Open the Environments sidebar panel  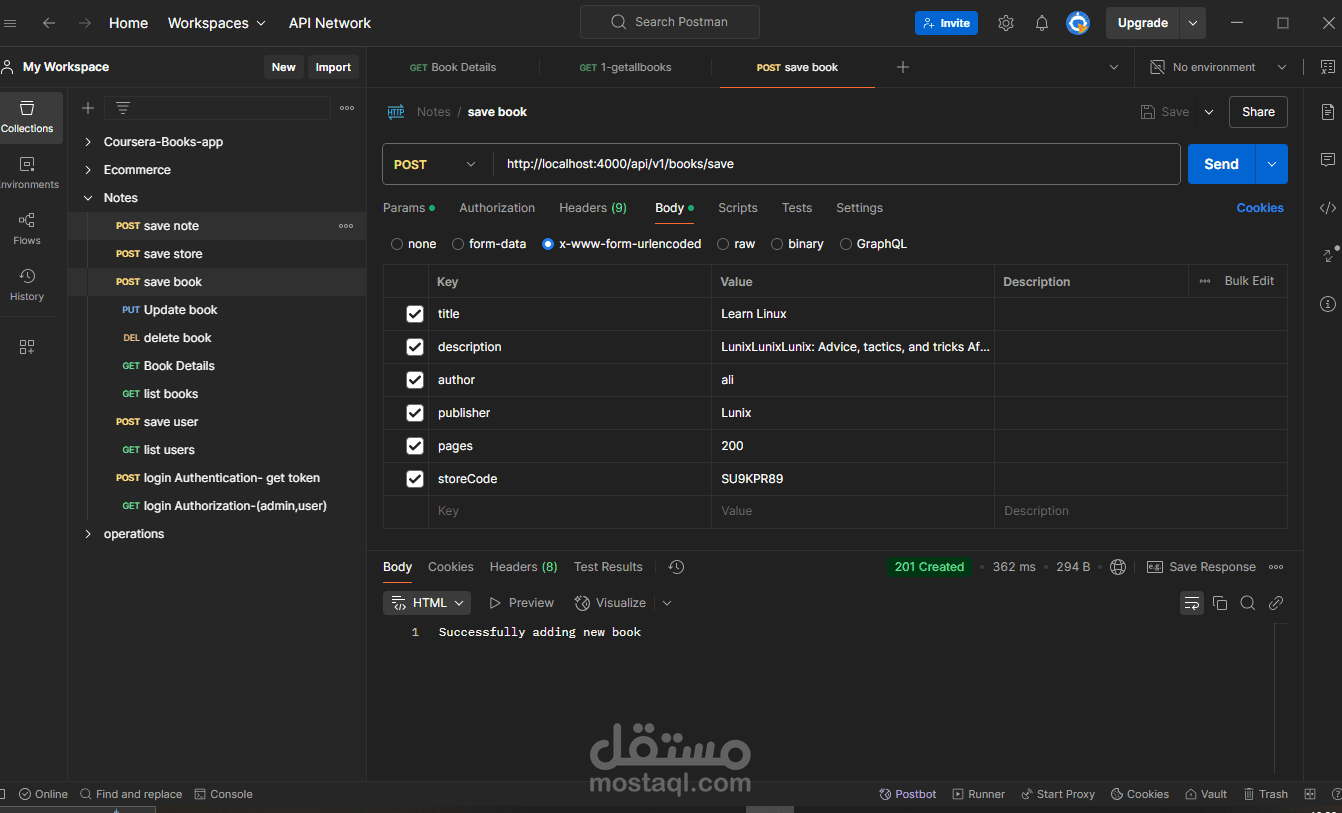(x=27, y=171)
